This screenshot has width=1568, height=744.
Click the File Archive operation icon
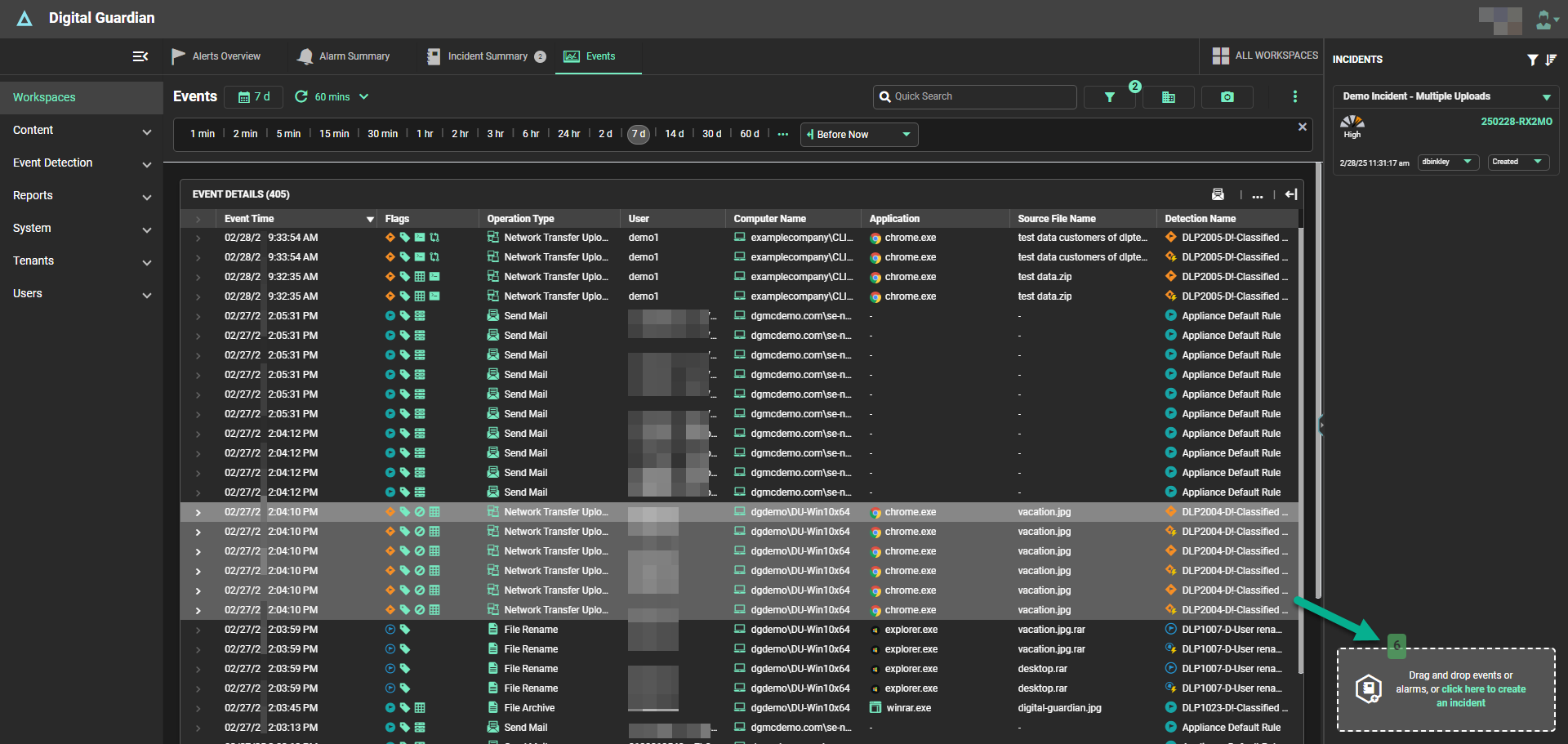[x=493, y=708]
